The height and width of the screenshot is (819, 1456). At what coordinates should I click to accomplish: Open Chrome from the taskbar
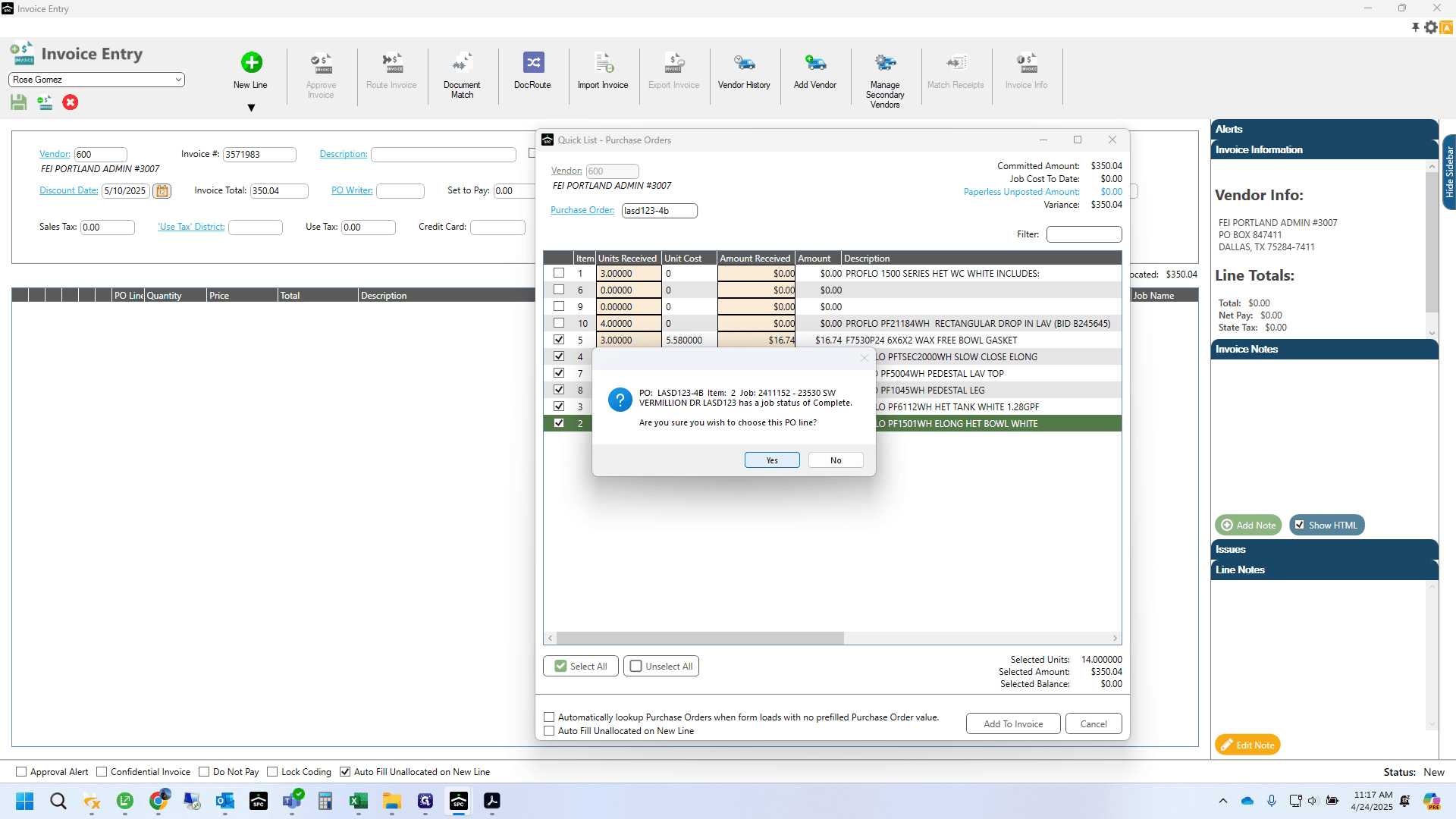pos(158,801)
